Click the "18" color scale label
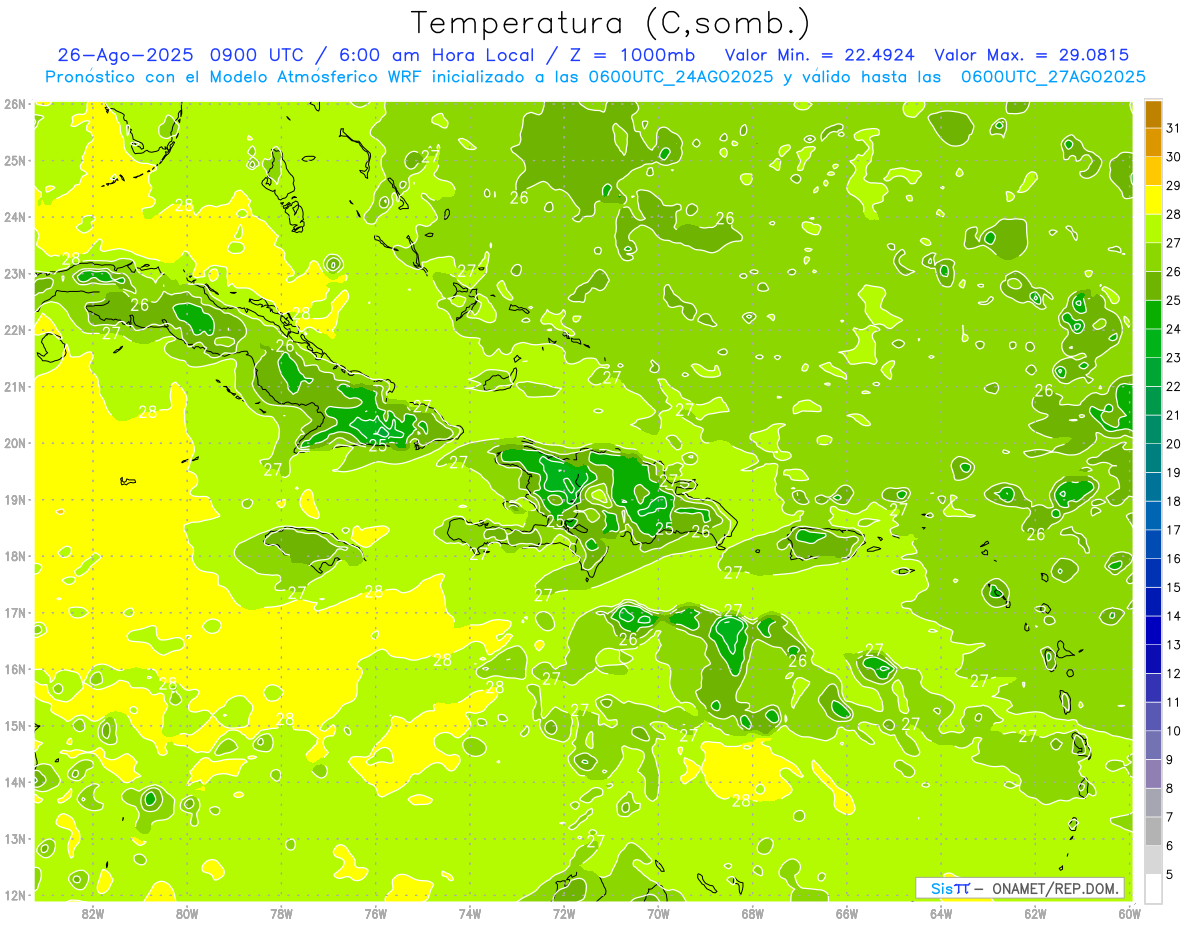The image size is (1200, 927). click(x=1174, y=501)
